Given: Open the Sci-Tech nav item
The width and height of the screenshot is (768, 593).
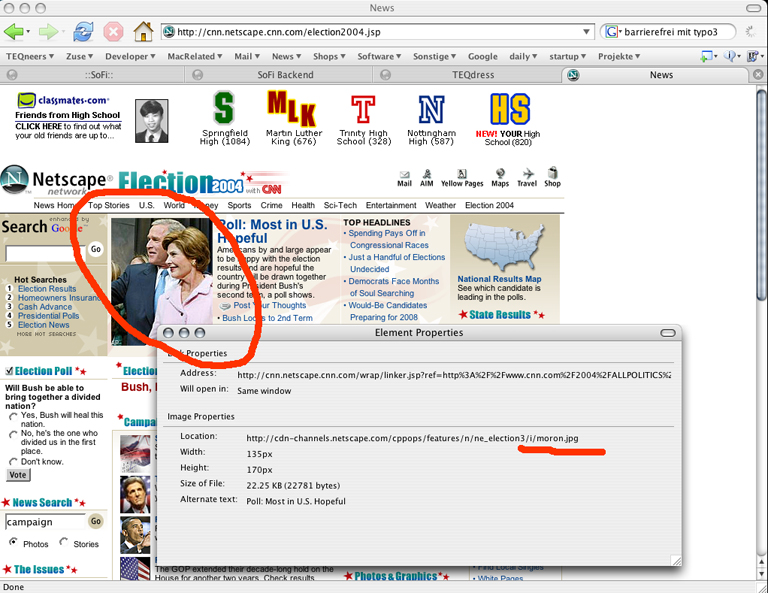Looking at the screenshot, I should 340,205.
